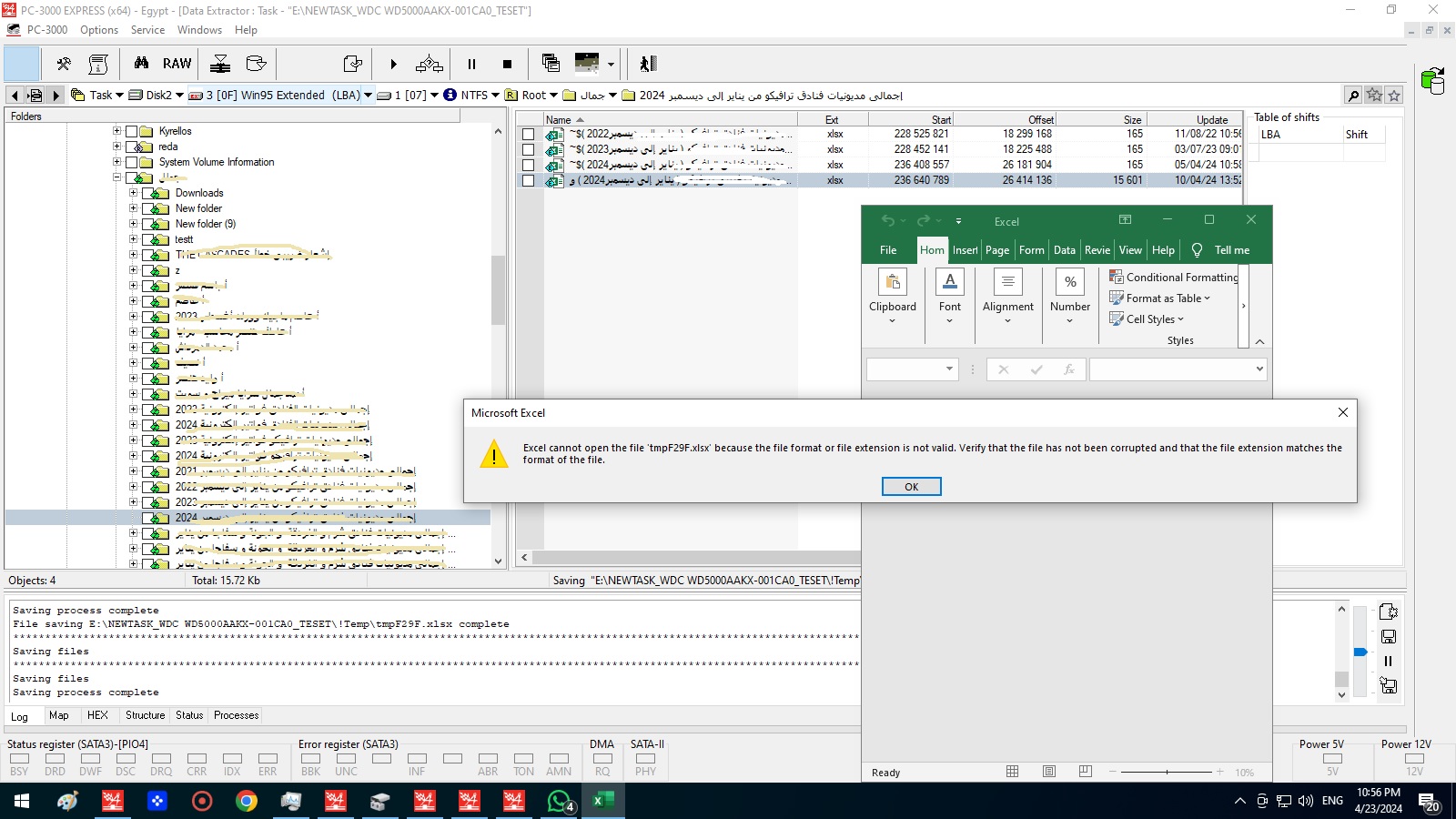Open the Windows menu in PC-3000
1456x819 pixels.
coord(199,30)
